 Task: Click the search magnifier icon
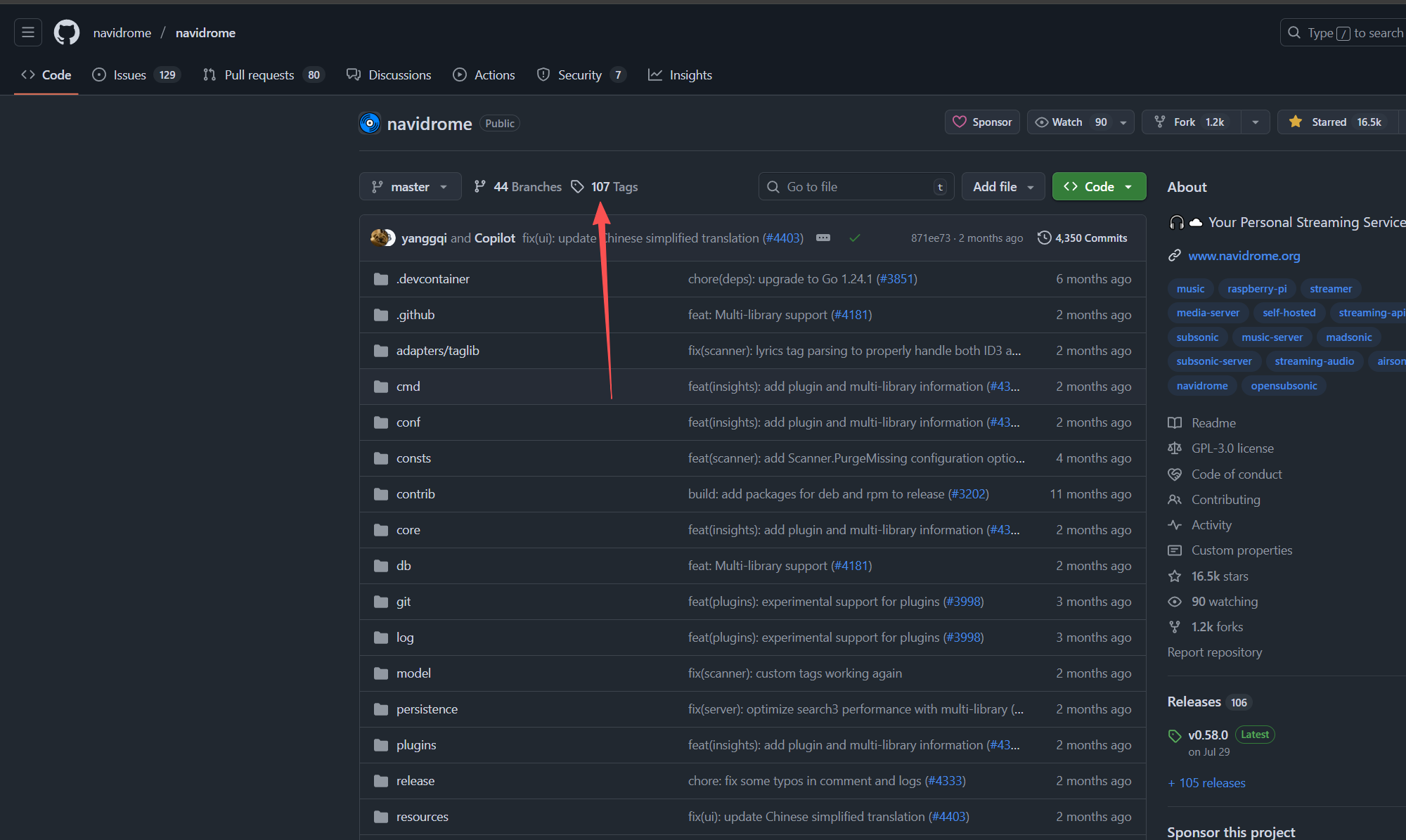pyautogui.click(x=1294, y=33)
